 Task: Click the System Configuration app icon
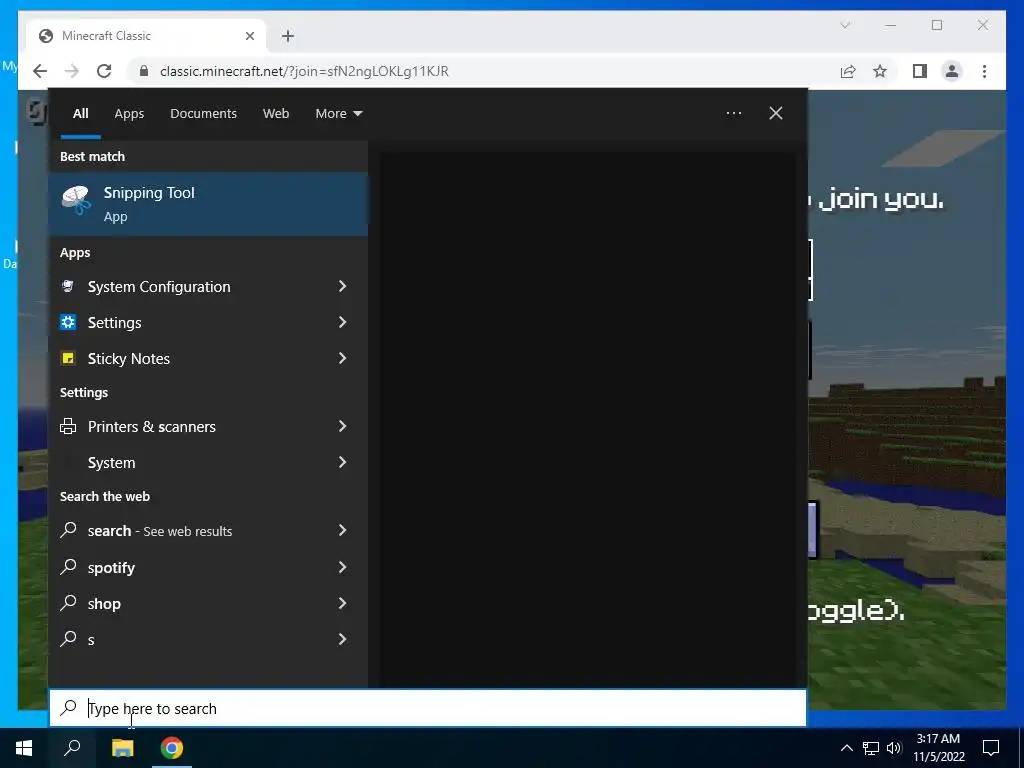coord(68,286)
